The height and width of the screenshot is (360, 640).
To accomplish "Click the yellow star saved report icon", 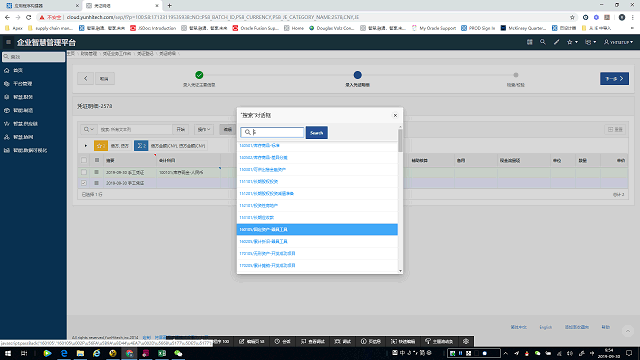I will (x=100, y=146).
